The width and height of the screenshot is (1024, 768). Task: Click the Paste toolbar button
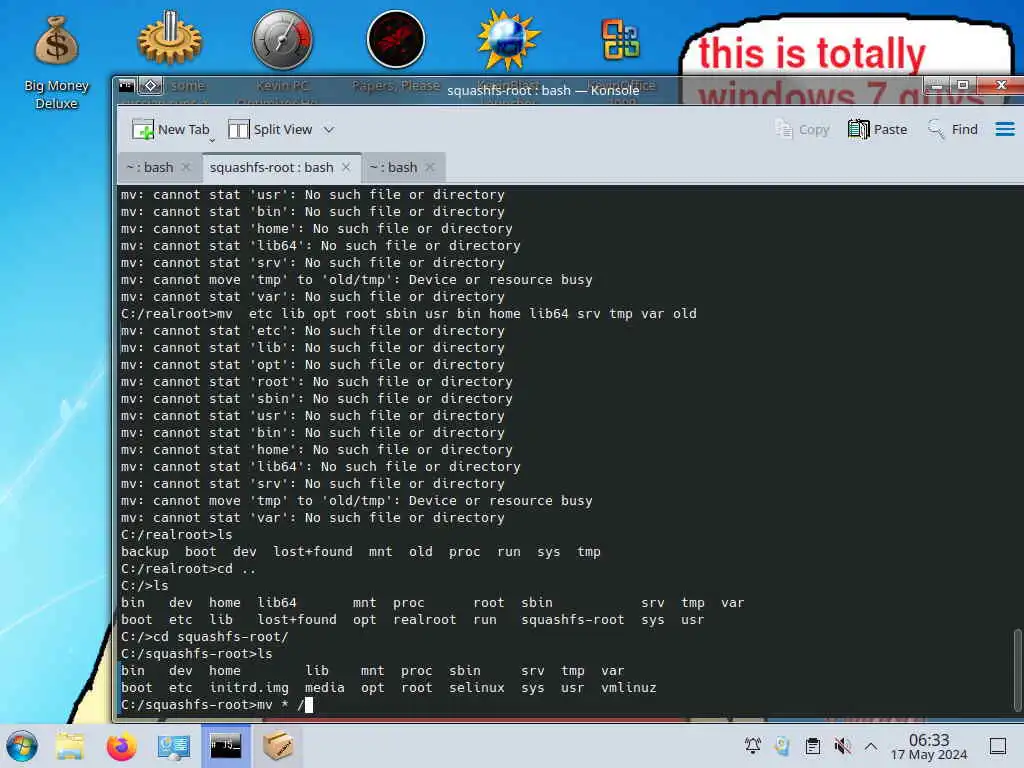tap(877, 129)
